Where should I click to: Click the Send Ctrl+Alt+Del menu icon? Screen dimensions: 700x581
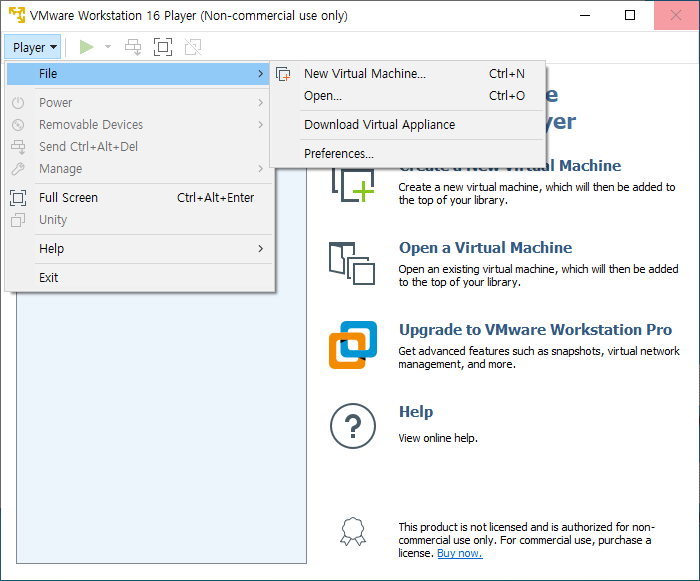(18, 147)
